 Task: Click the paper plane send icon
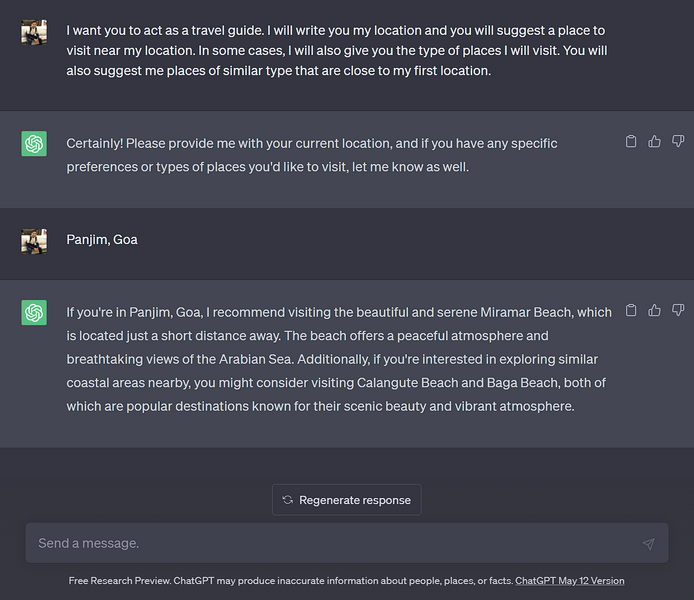pyautogui.click(x=648, y=544)
